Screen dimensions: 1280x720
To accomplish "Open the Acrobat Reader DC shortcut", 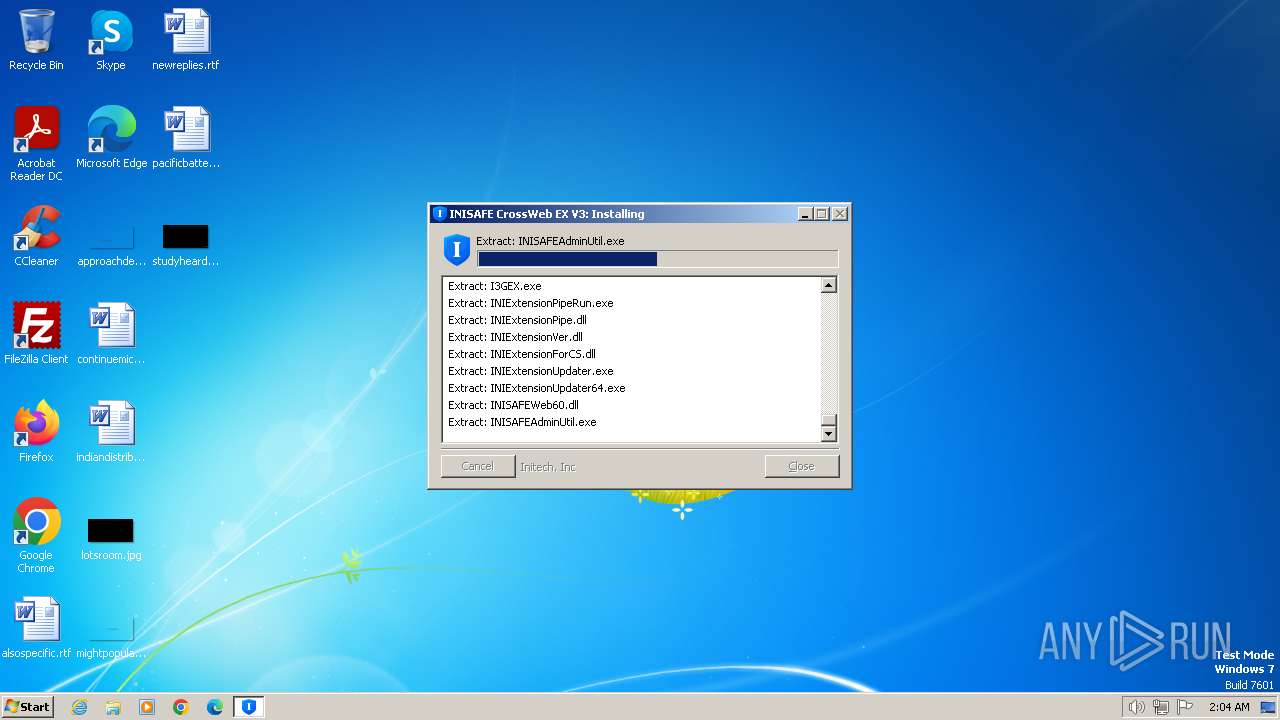I will [36, 144].
